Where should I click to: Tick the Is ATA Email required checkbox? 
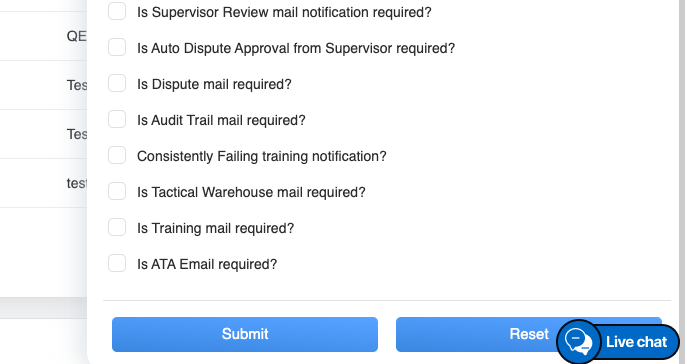(117, 263)
